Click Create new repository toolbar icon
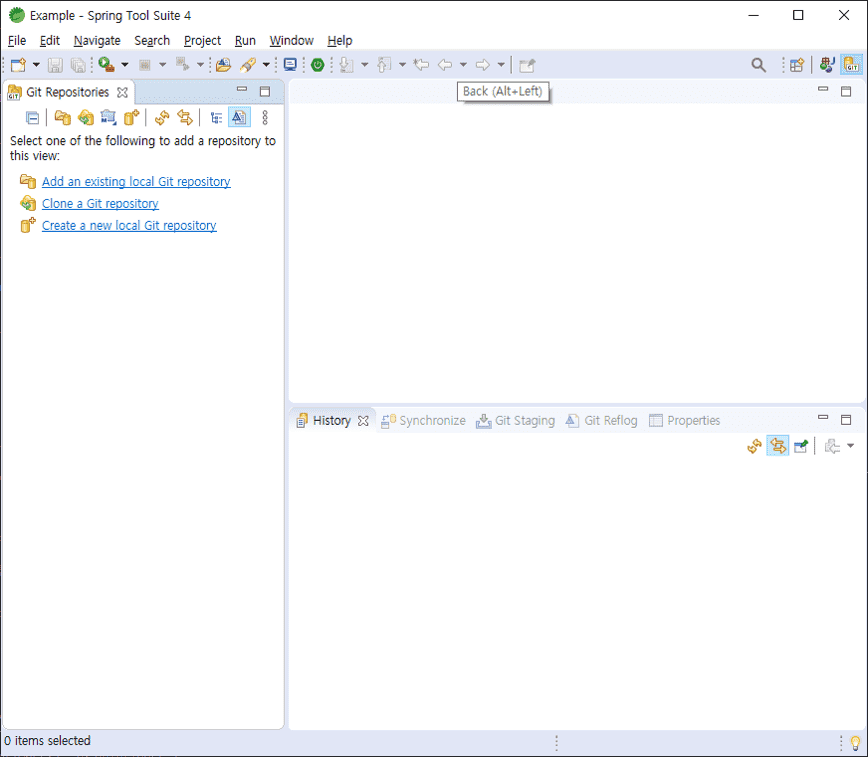The height and width of the screenshot is (757, 868). (x=132, y=118)
